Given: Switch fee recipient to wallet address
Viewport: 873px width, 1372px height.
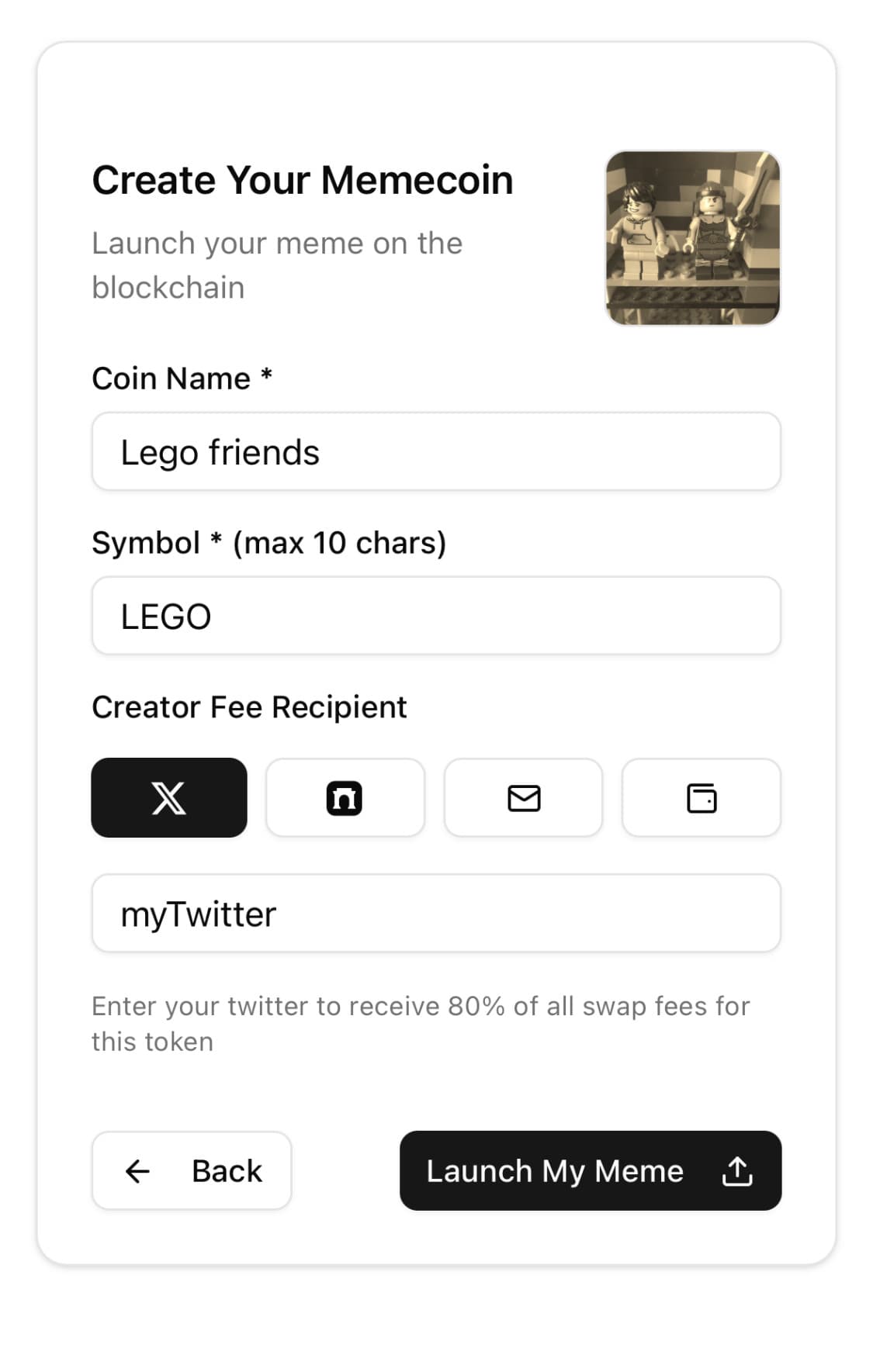Looking at the screenshot, I should (700, 797).
